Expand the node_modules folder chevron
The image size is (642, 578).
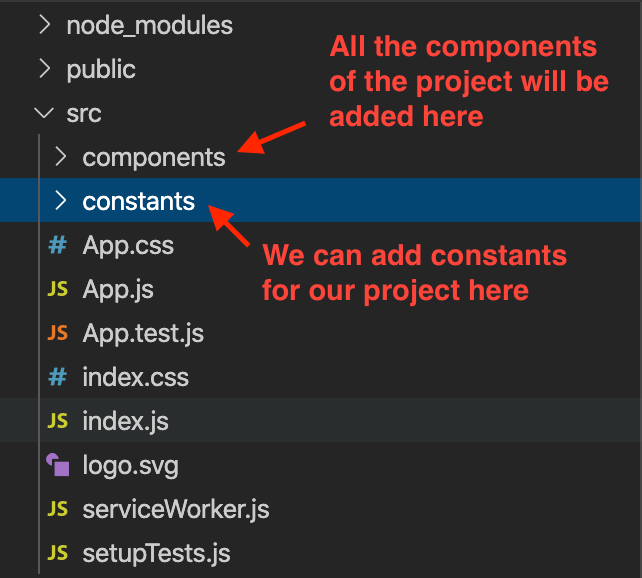[x=44, y=26]
